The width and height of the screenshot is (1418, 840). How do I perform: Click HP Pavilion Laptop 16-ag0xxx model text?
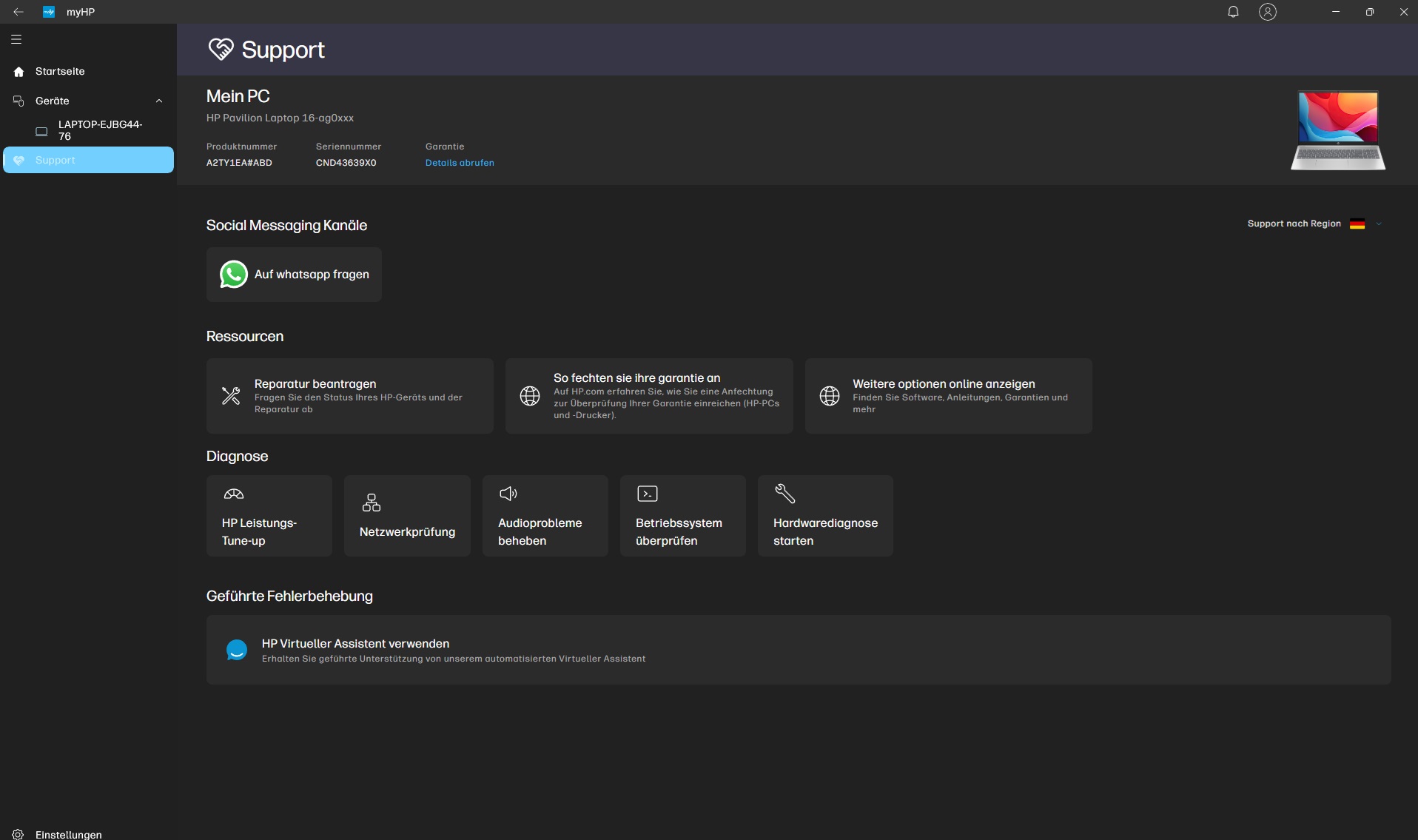(280, 118)
